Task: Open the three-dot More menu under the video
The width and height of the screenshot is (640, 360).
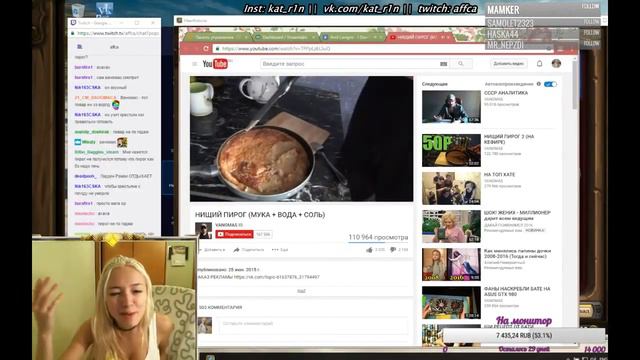Action: (280, 249)
